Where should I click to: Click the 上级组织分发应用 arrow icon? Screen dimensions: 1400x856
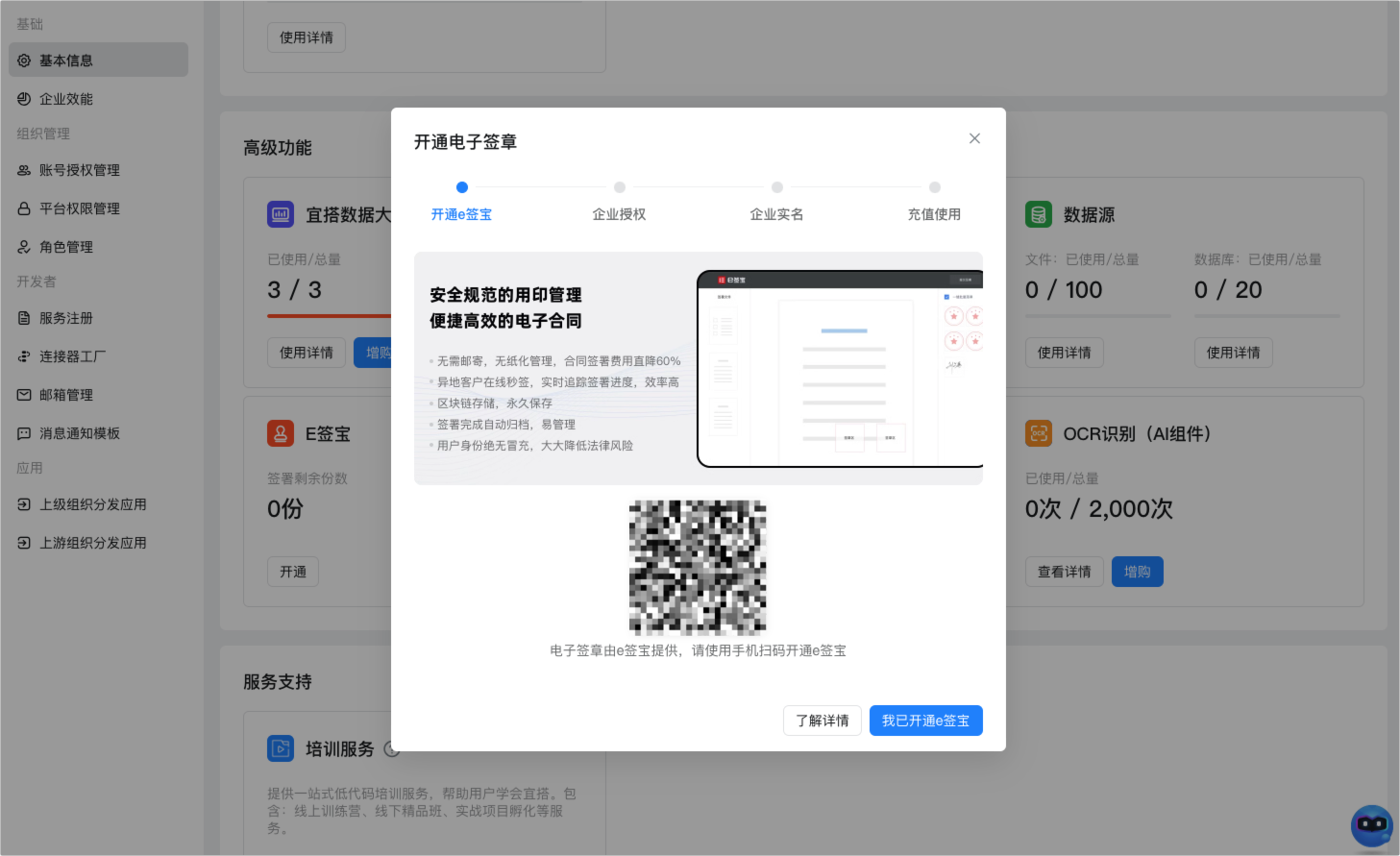(24, 503)
